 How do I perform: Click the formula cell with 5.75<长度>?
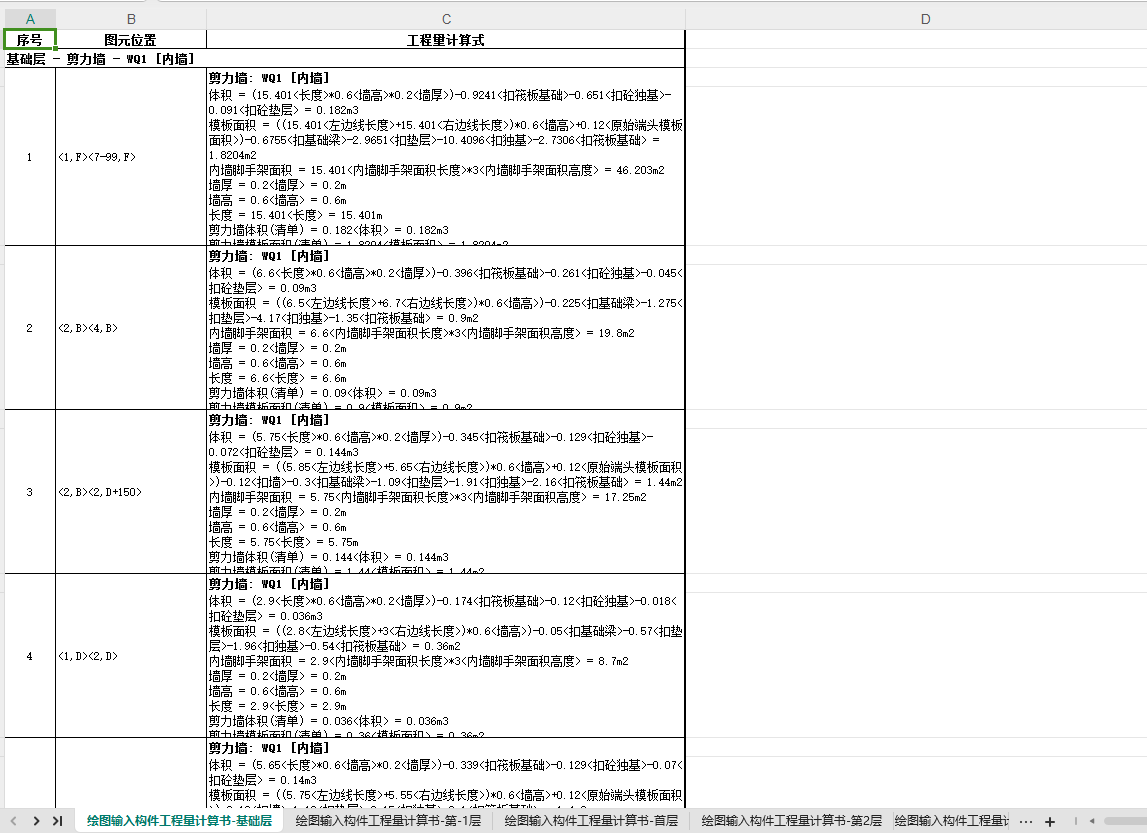(446, 492)
